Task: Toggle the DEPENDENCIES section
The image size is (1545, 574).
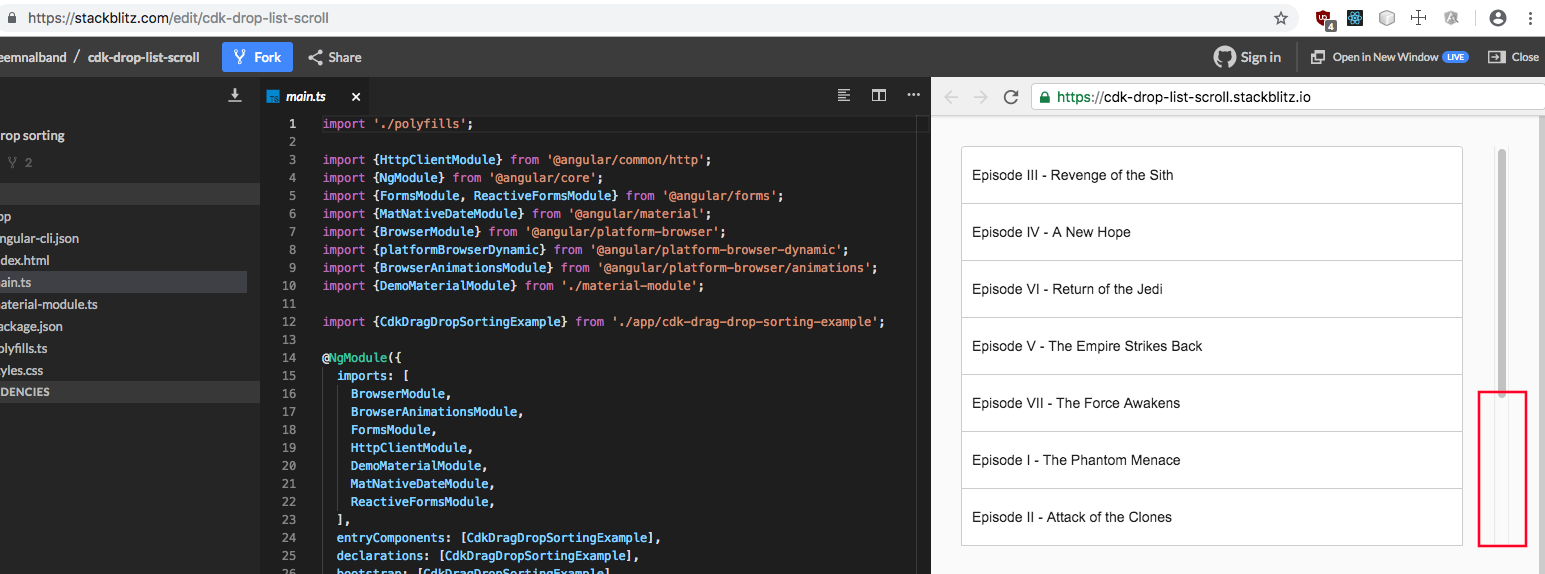Action: tap(130, 392)
